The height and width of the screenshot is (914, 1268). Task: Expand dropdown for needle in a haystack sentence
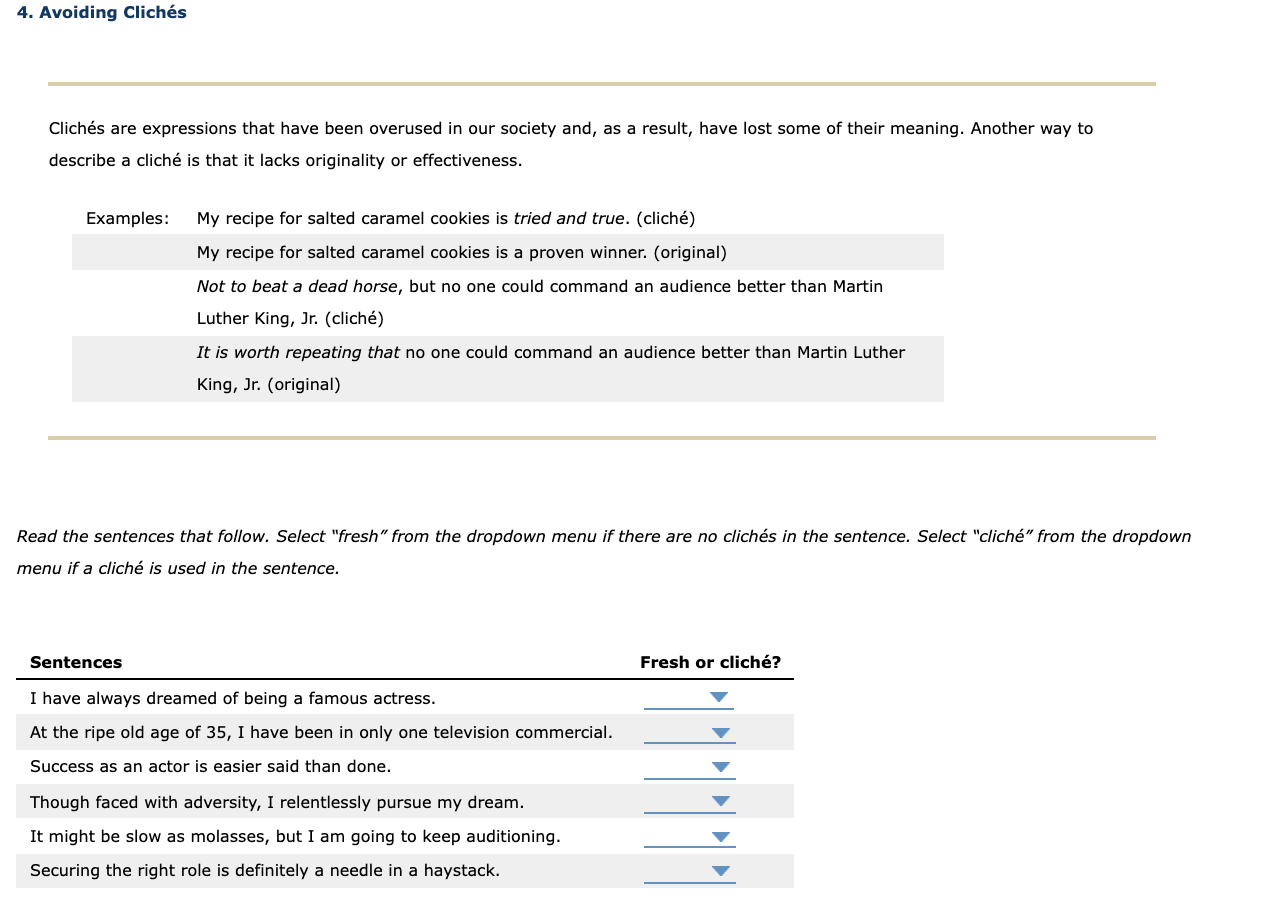pos(718,870)
